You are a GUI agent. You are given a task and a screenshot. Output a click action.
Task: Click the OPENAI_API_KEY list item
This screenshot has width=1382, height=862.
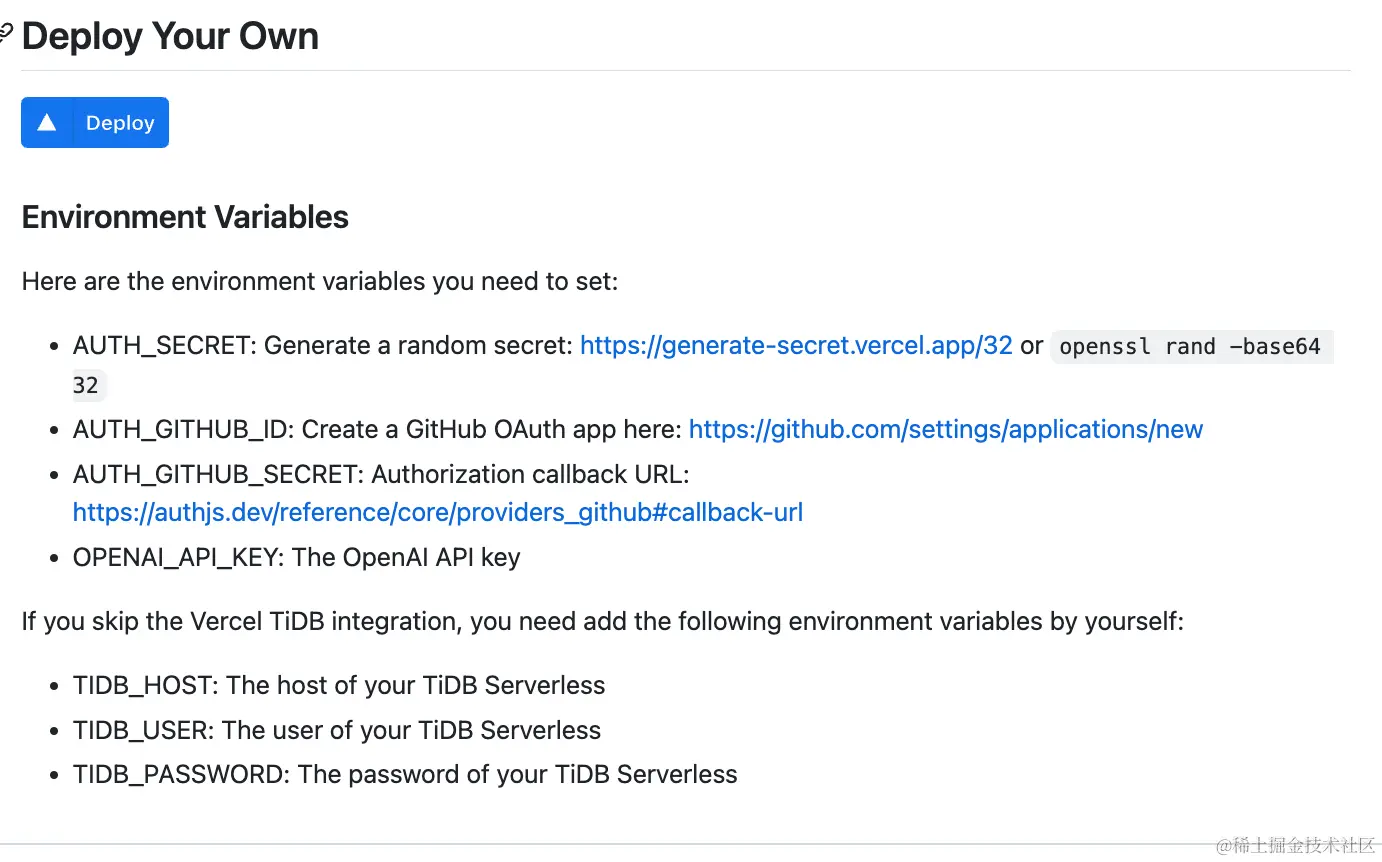[296, 557]
